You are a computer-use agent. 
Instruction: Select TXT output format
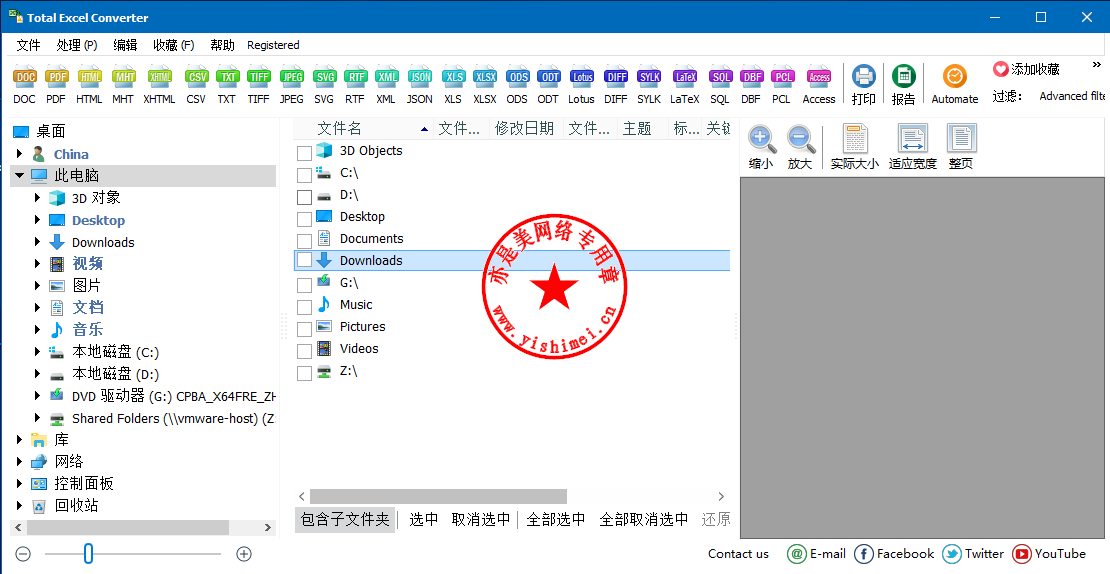tap(227, 85)
